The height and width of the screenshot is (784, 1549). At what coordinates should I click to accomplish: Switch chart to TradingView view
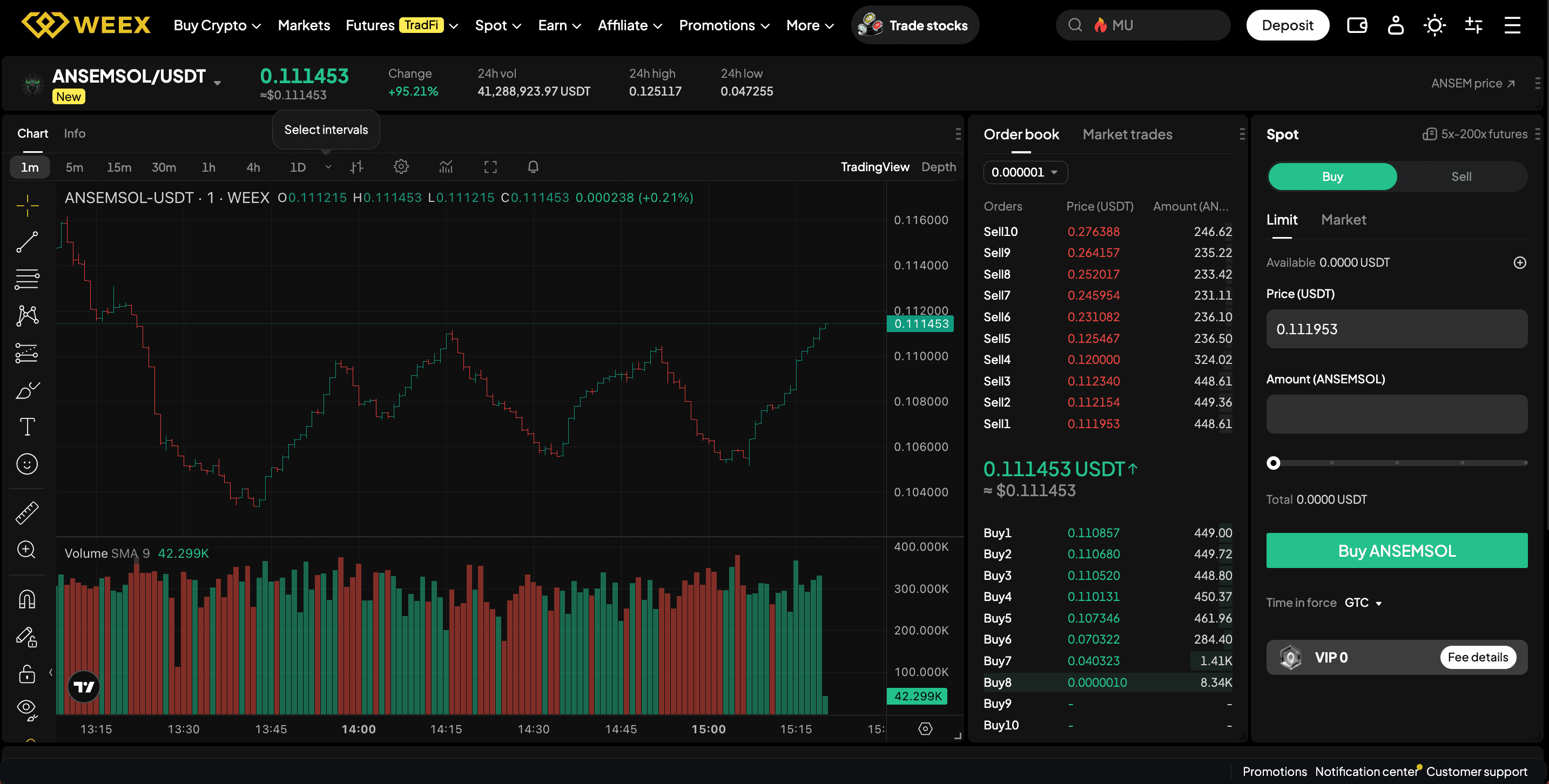(875, 167)
